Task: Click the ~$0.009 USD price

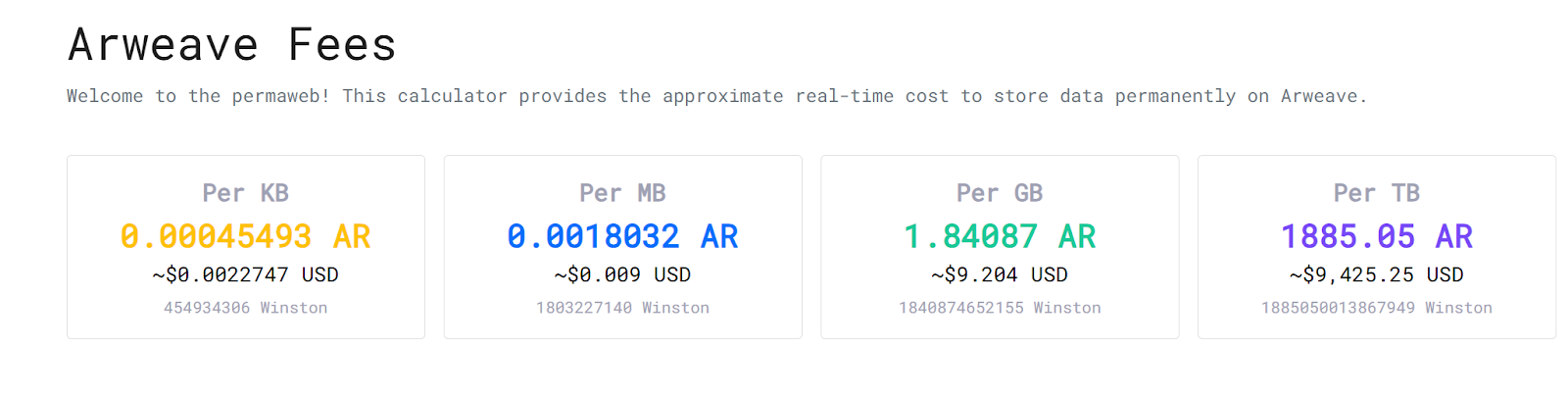Action: [622, 274]
